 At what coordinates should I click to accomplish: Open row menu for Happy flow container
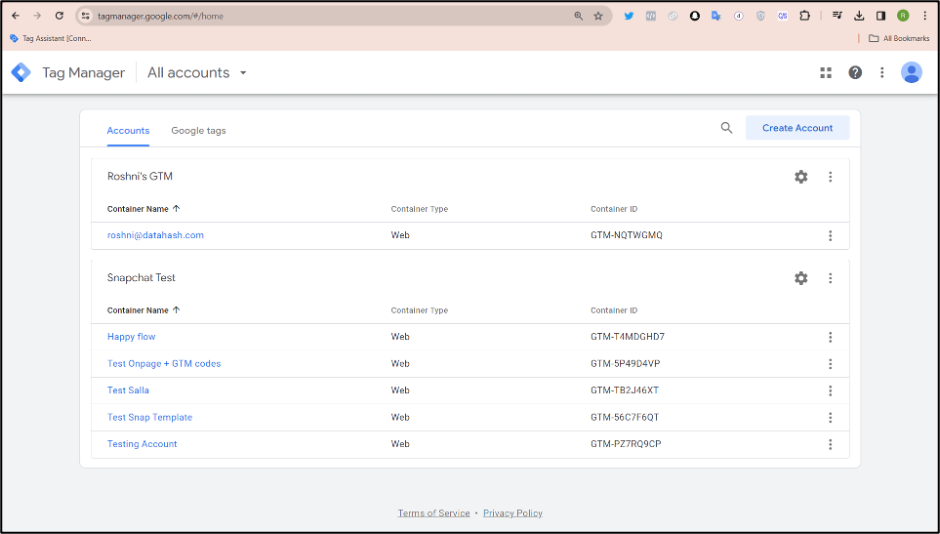pyautogui.click(x=830, y=337)
